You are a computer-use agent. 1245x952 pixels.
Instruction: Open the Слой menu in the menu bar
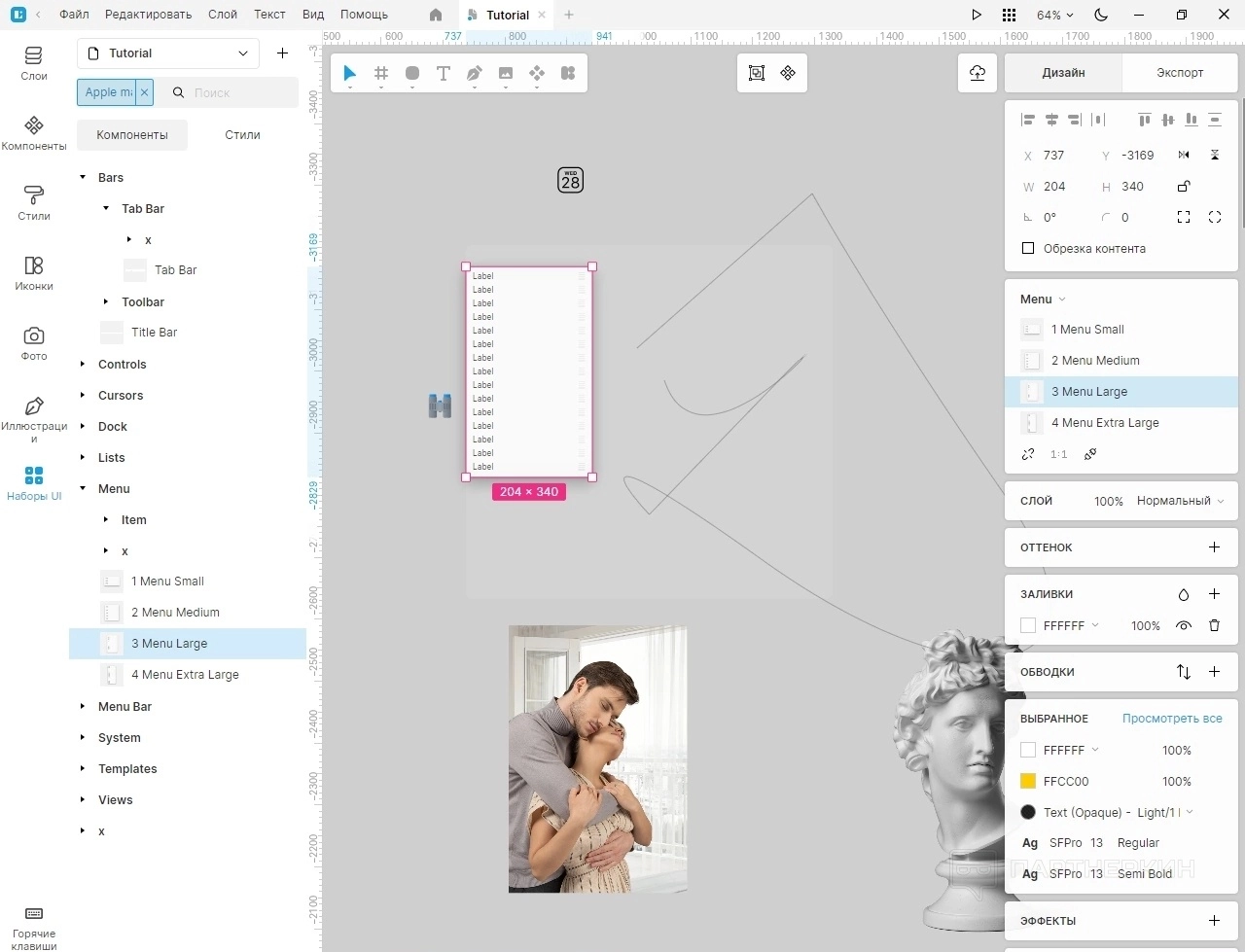[x=223, y=15]
